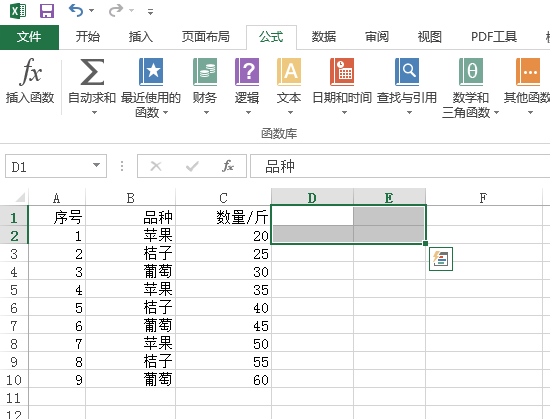Open the 逻辑 functions icon
This screenshot has height=419, width=550.
[x=247, y=72]
